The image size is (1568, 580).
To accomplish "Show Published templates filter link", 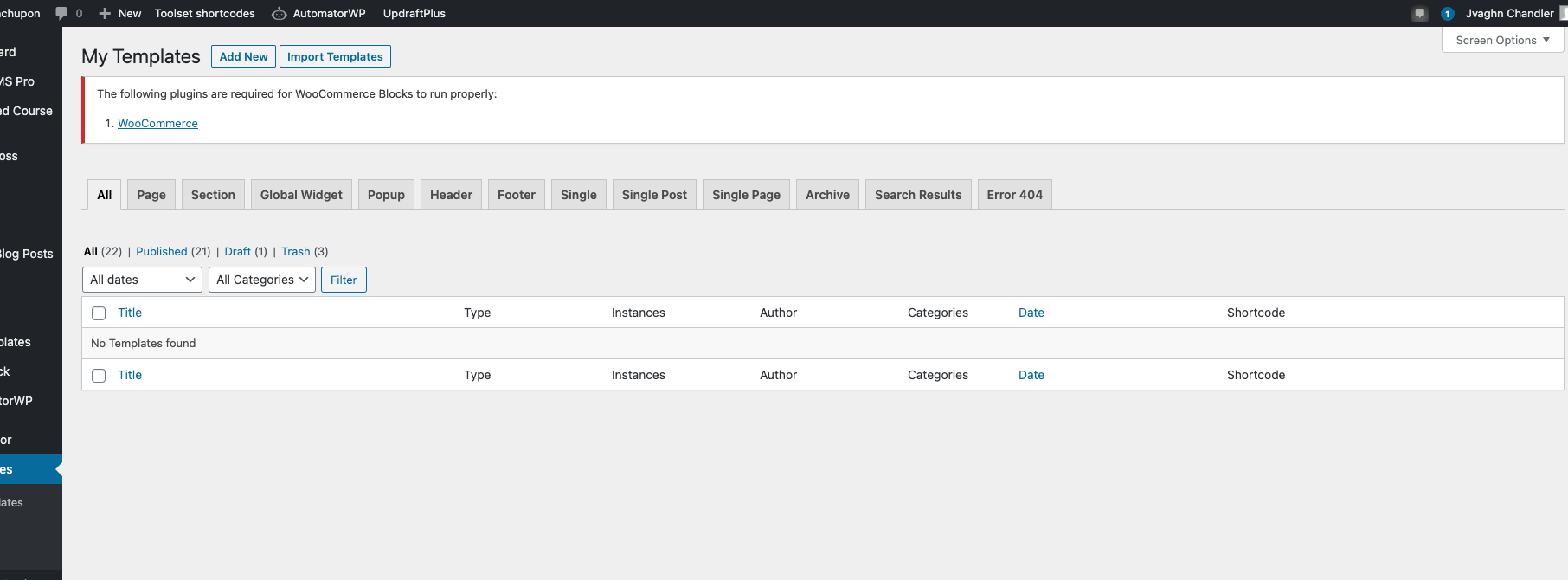I will tap(162, 252).
